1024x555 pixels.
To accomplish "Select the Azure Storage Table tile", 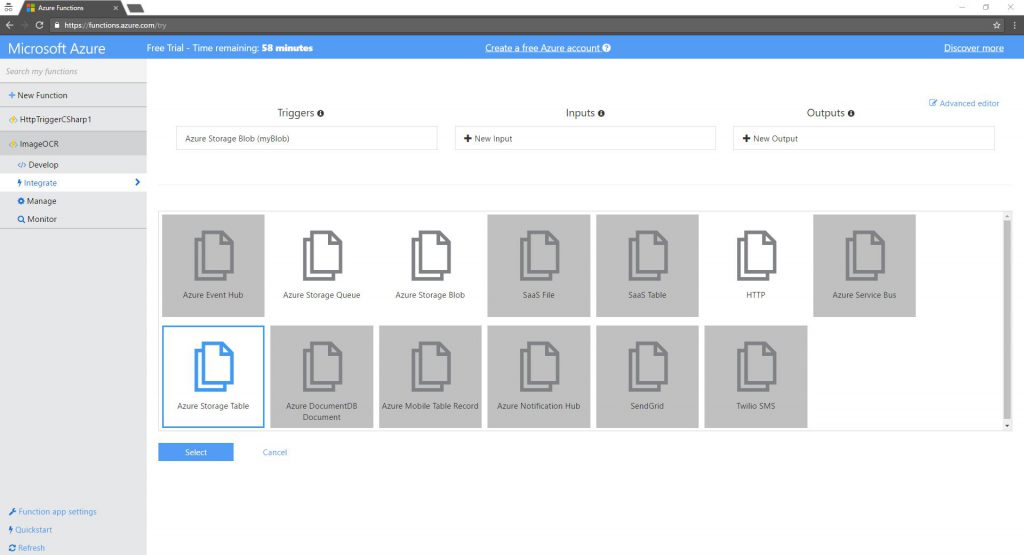I will click(x=213, y=376).
